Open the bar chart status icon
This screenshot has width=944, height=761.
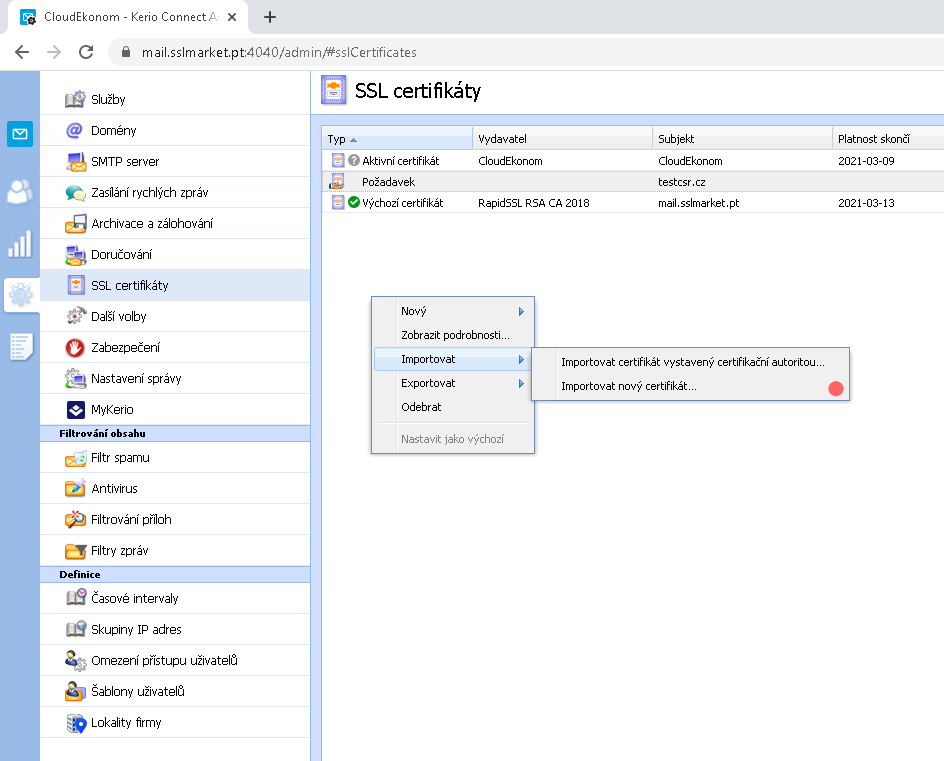tap(20, 244)
